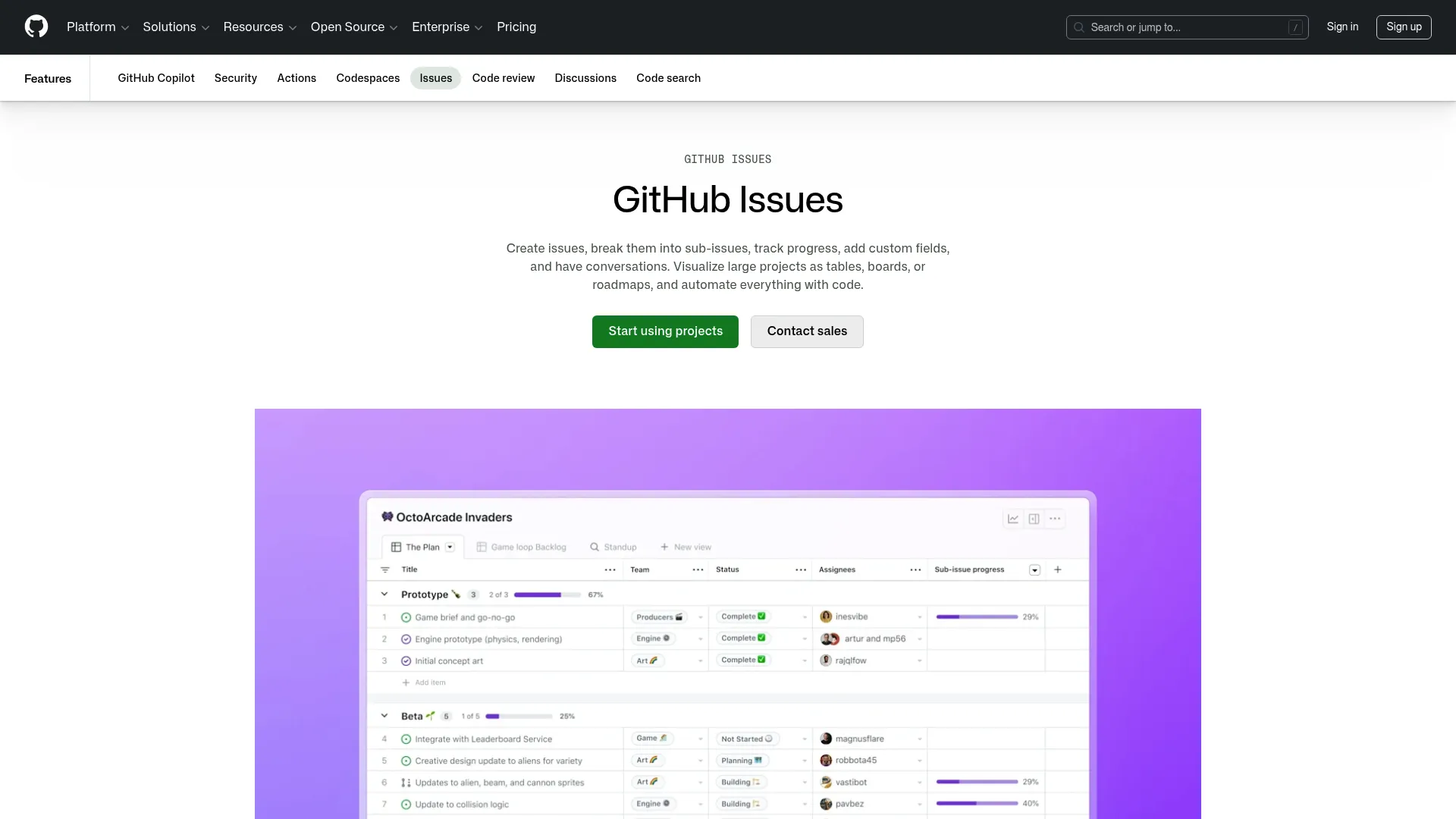Open the Resources dropdown

[260, 27]
